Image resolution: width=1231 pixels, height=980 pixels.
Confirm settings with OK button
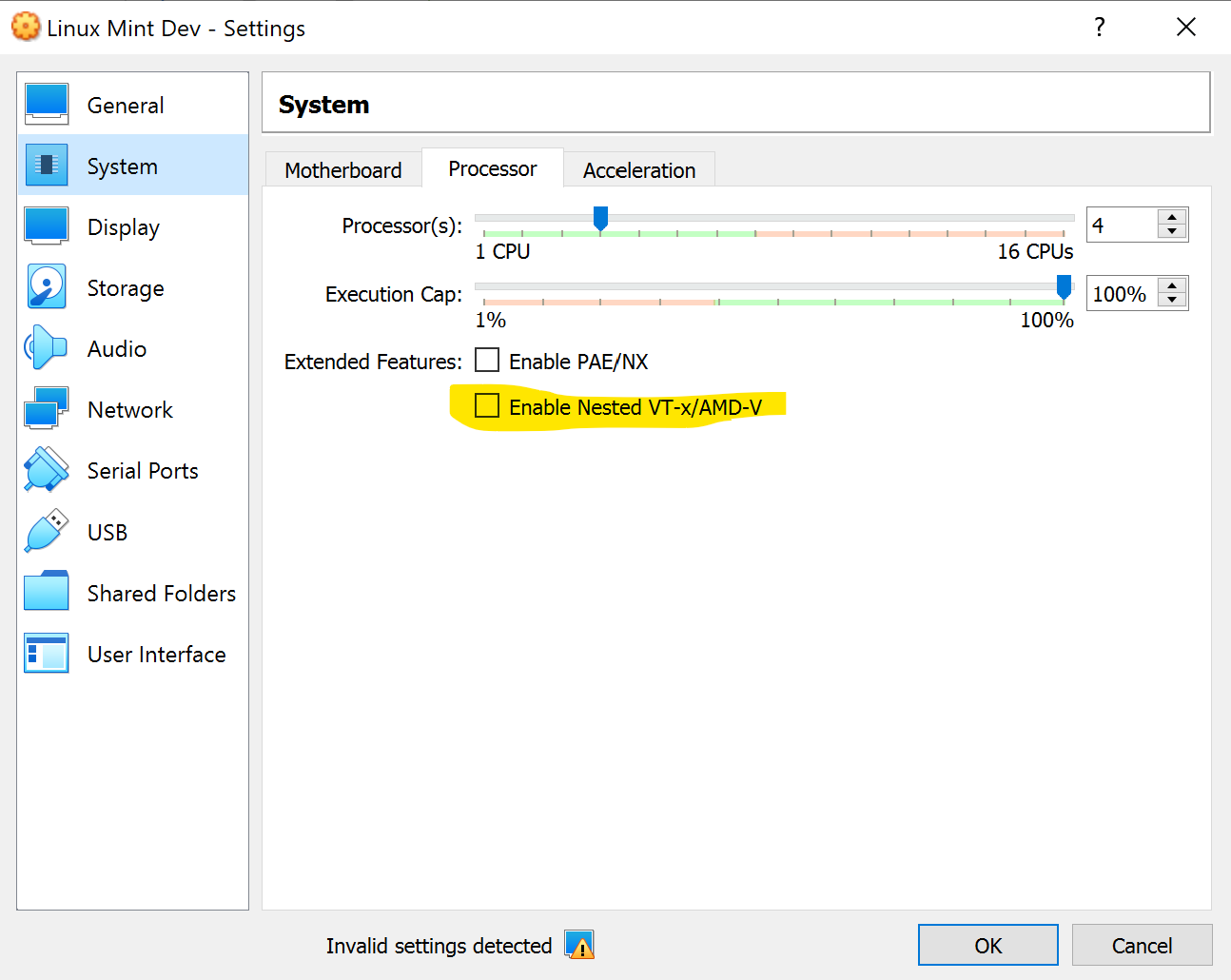click(x=988, y=945)
